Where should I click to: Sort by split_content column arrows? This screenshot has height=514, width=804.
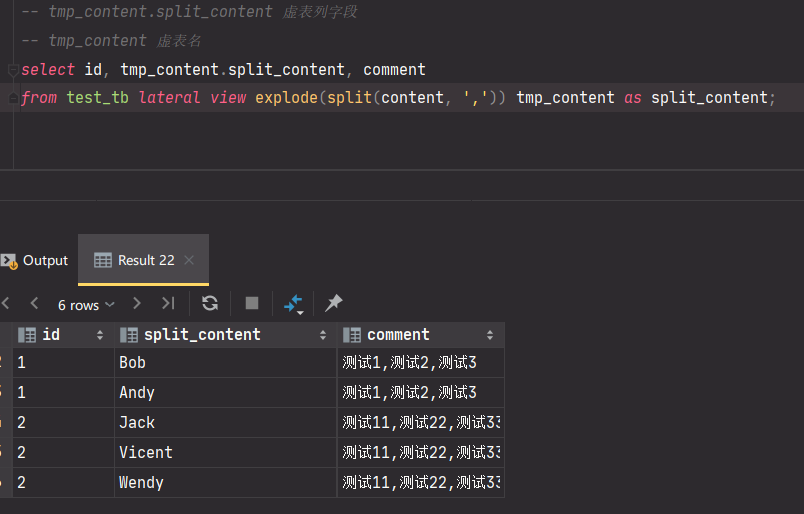tap(323, 335)
